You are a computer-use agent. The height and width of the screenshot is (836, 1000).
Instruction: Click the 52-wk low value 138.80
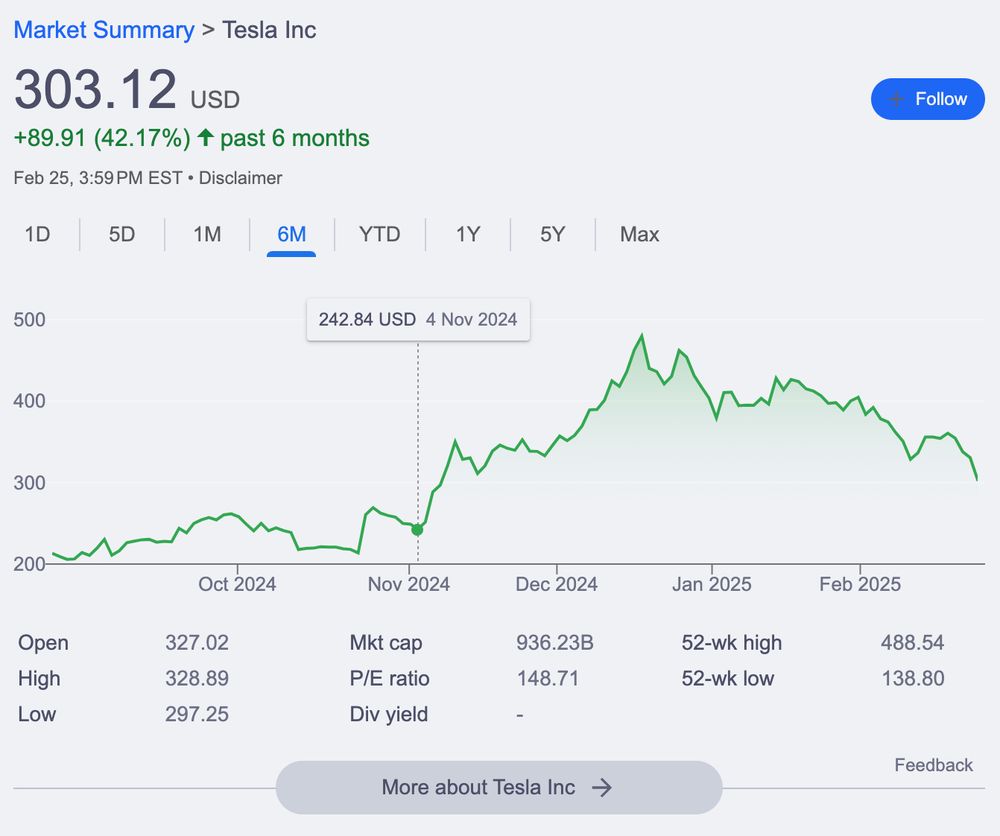pos(913,678)
